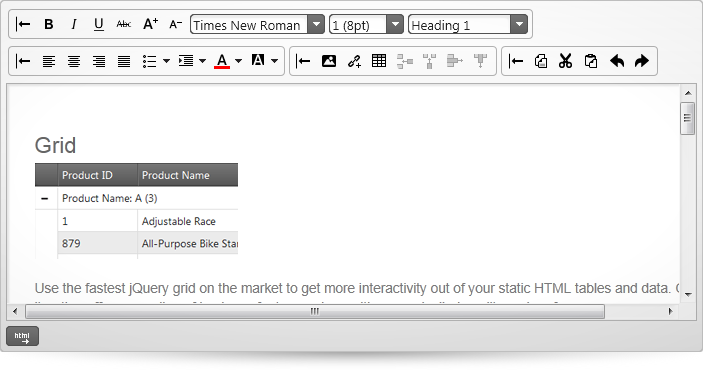The height and width of the screenshot is (370, 703).
Task: Click the insert hyperlink icon
Action: tap(354, 61)
